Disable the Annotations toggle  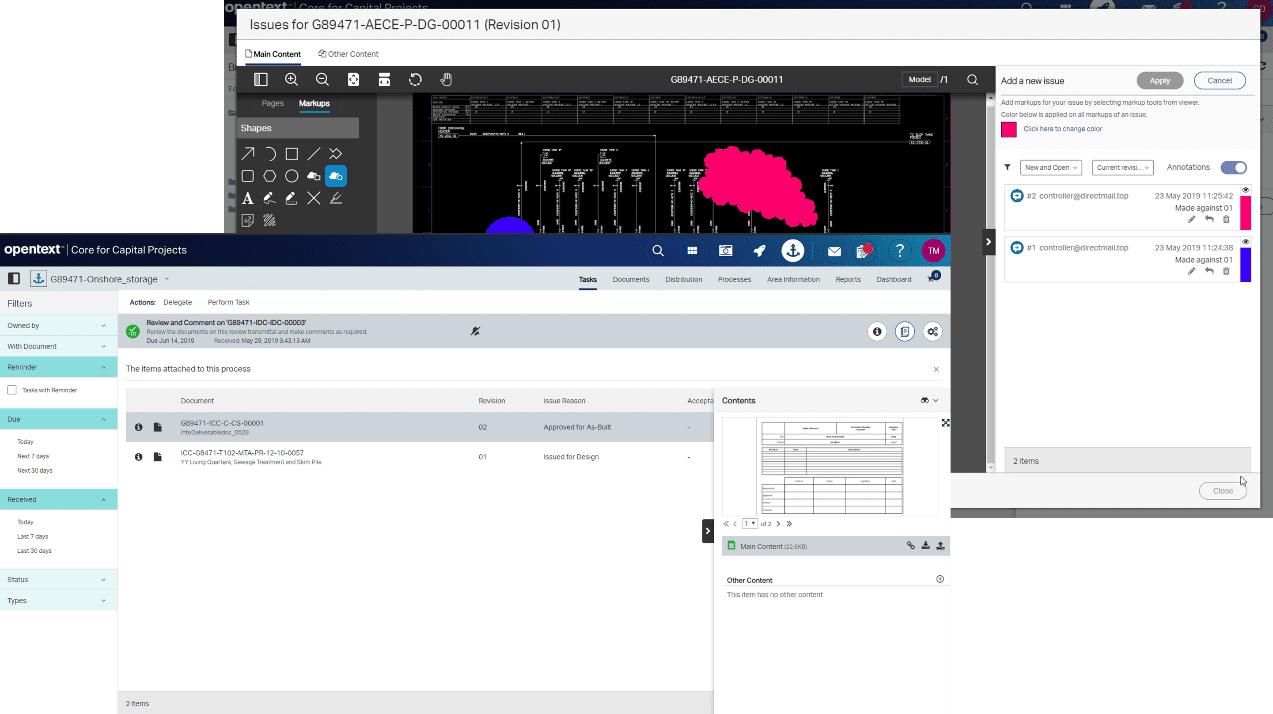(1234, 167)
